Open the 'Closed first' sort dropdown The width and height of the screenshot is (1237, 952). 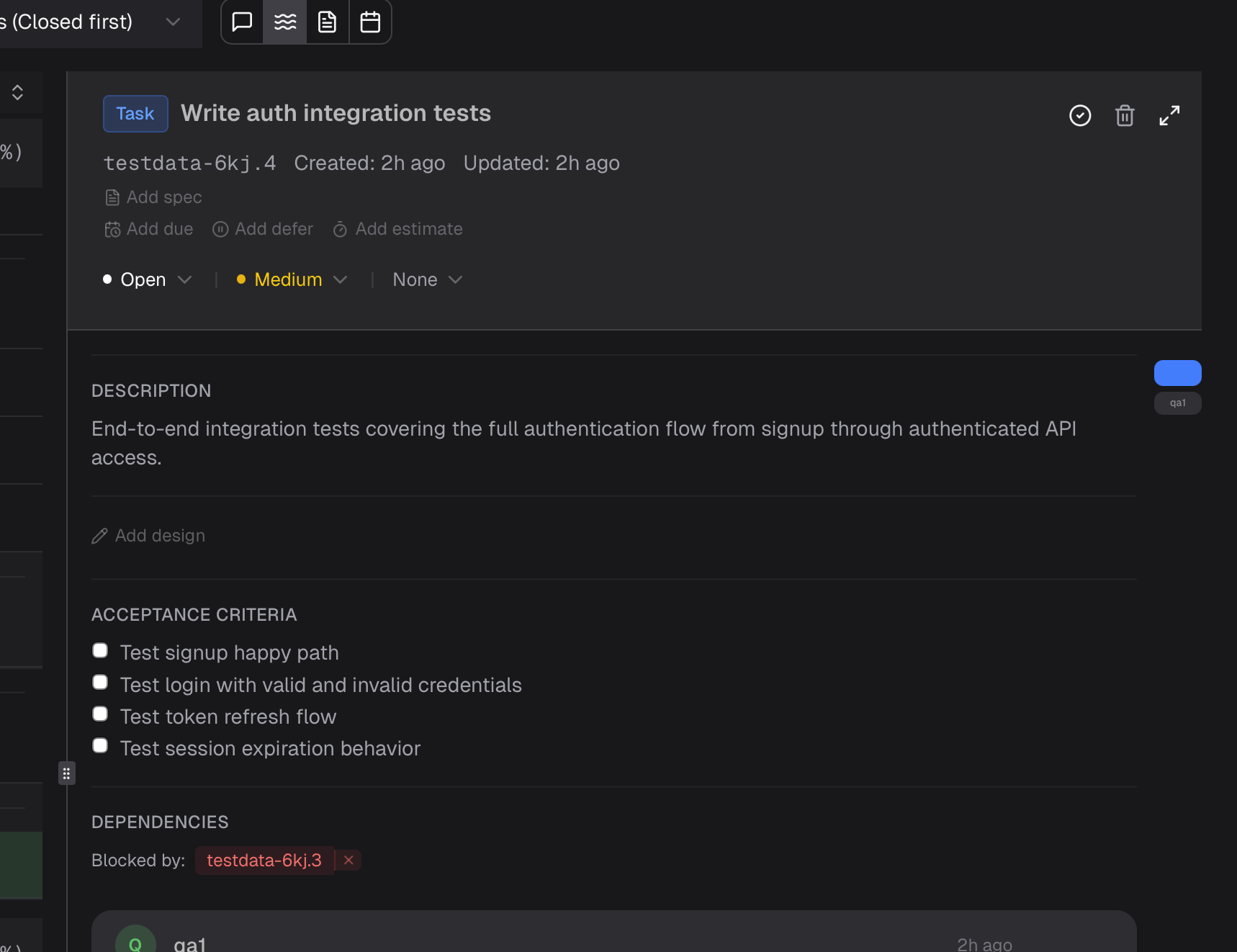(x=101, y=22)
